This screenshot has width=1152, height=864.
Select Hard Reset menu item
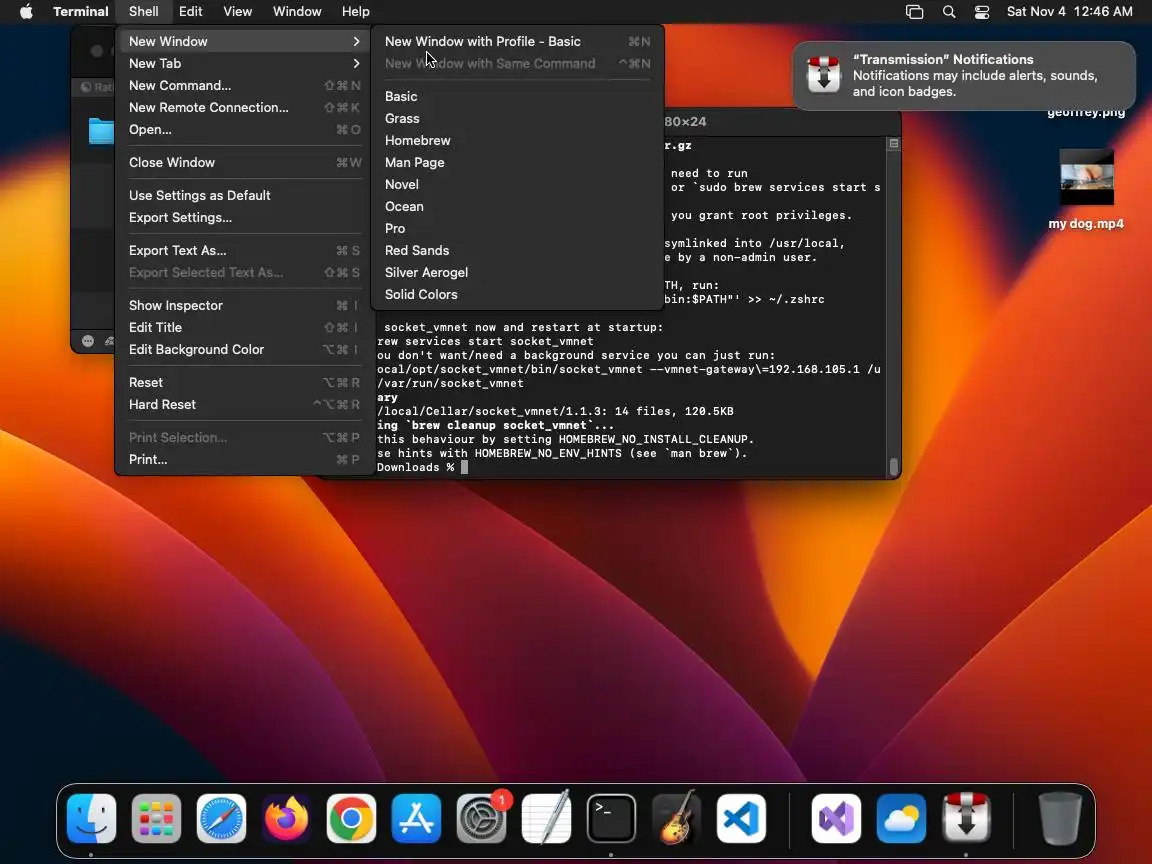click(x=245, y=405)
